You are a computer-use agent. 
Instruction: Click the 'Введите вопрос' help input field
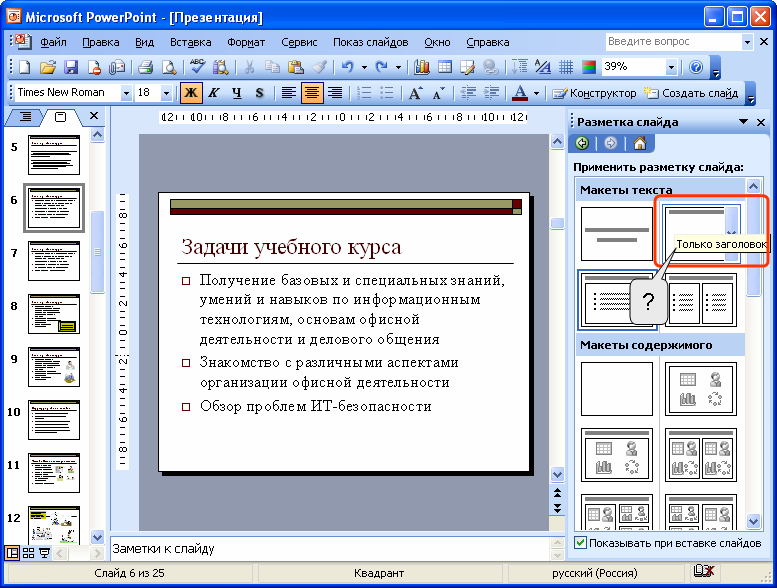tap(673, 42)
